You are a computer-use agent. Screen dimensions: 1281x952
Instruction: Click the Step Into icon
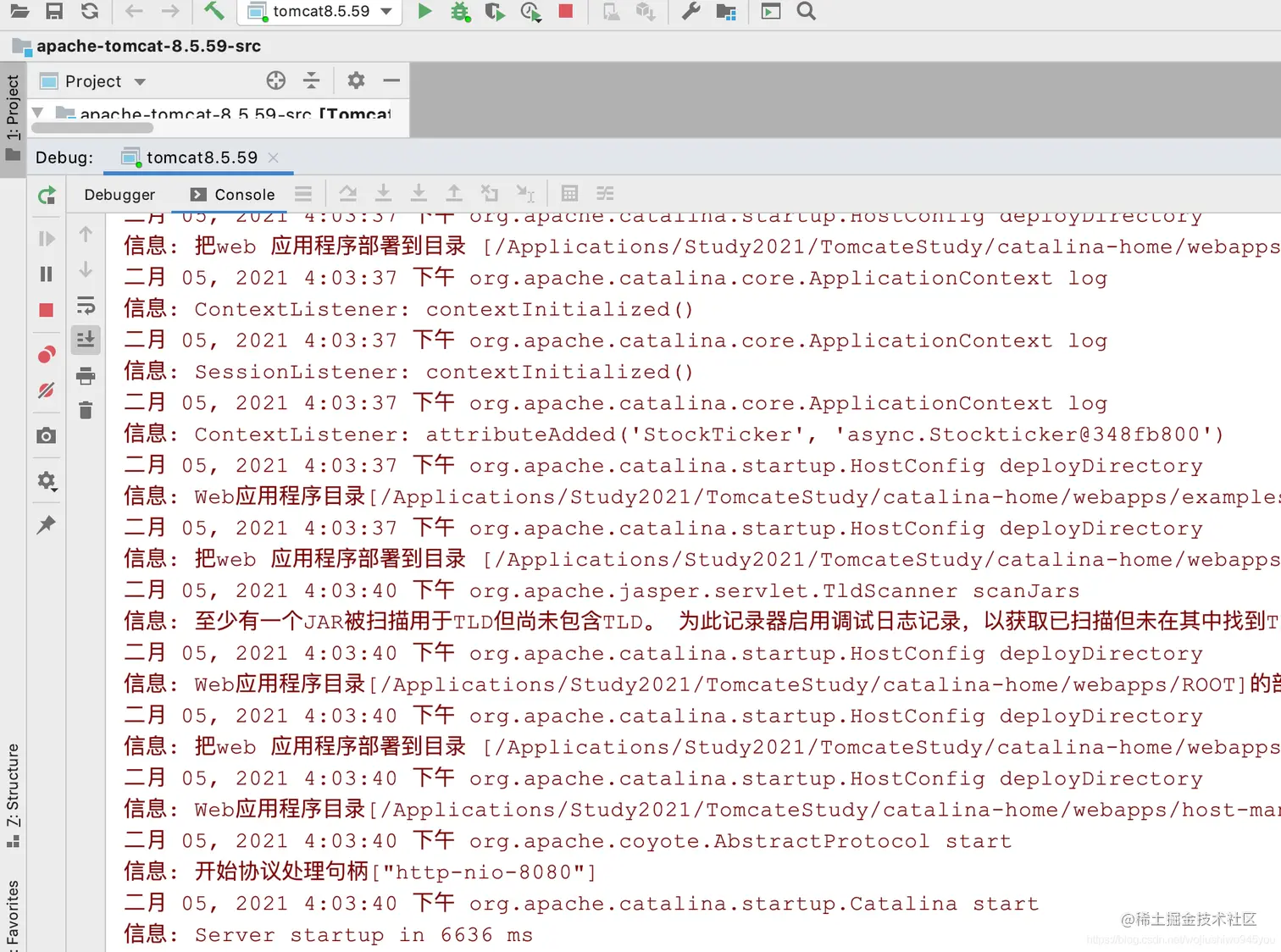point(383,193)
